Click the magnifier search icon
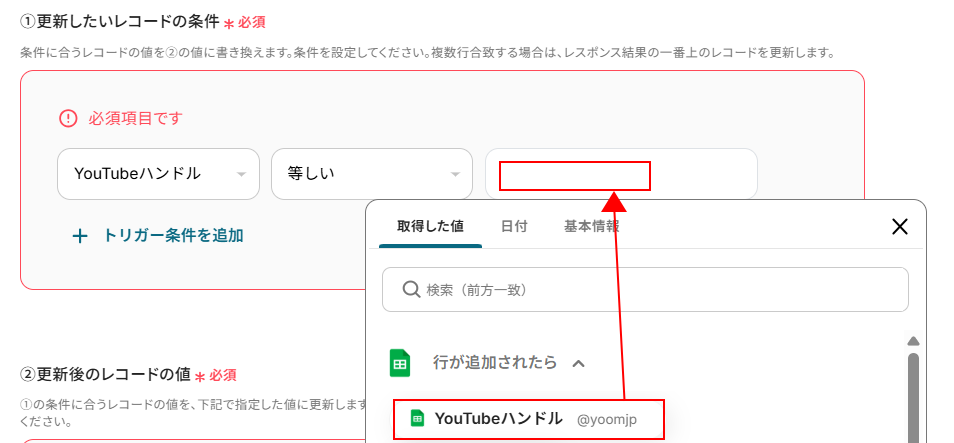Image resolution: width=954 pixels, height=443 pixels. coord(411,290)
